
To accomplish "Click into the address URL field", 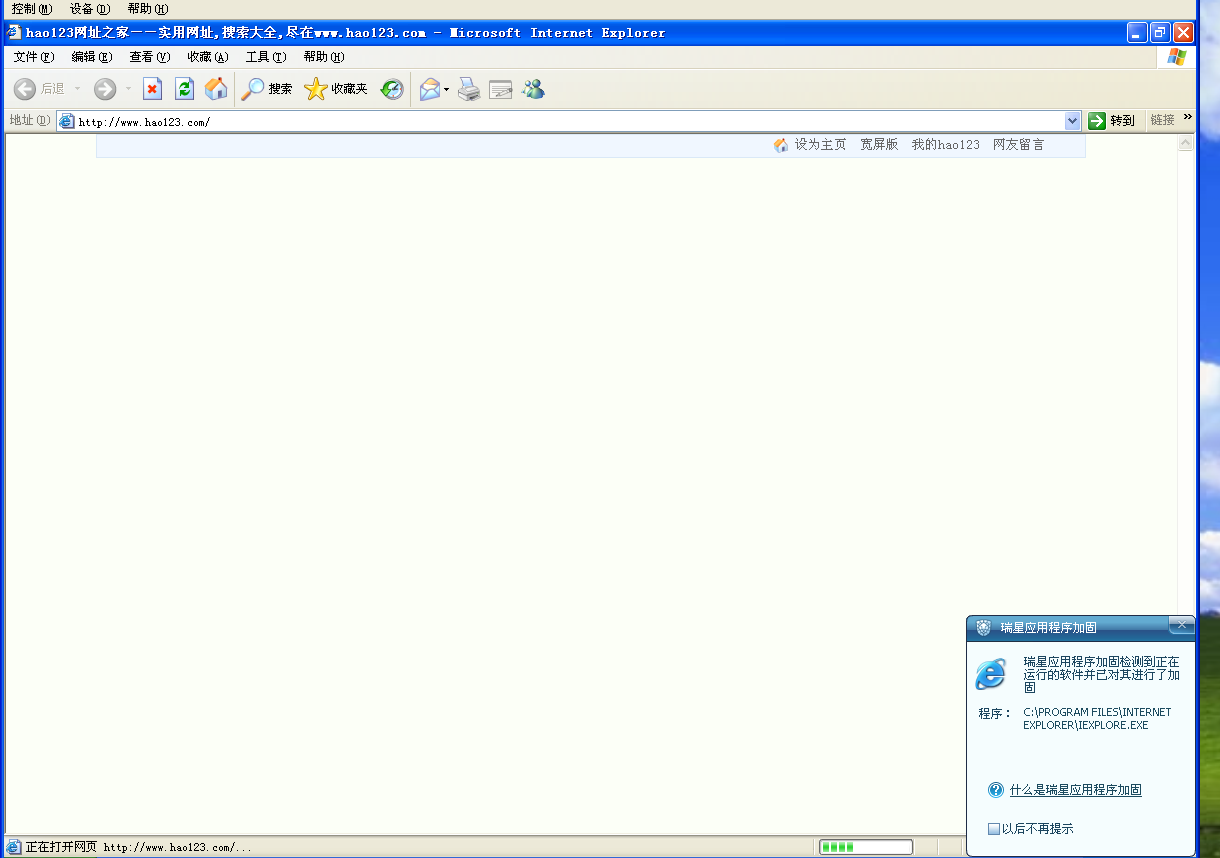I will pyautogui.click(x=570, y=121).
